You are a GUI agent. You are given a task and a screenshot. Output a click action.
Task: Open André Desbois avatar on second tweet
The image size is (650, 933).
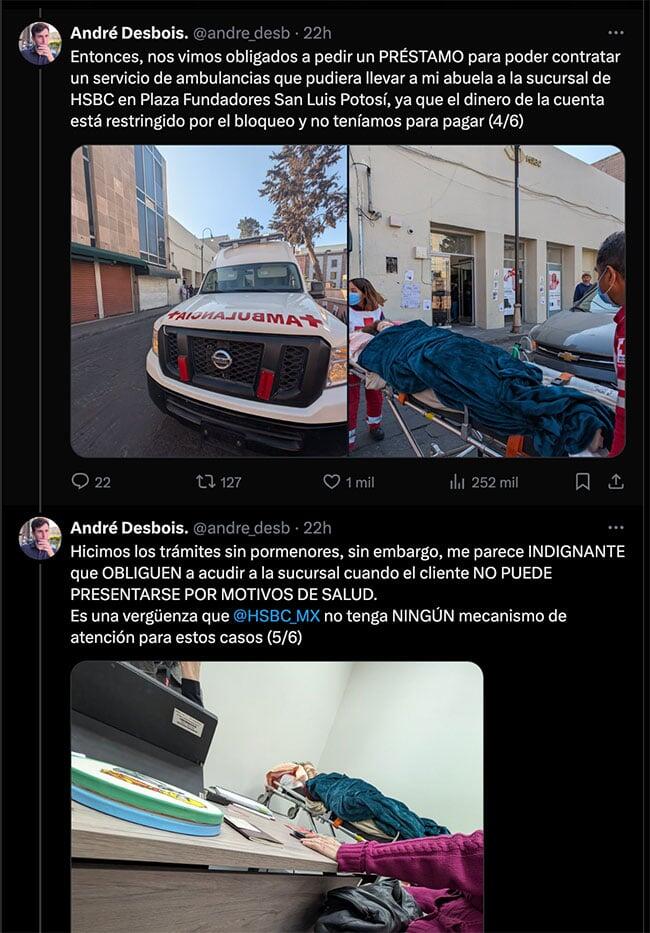[x=40, y=538]
